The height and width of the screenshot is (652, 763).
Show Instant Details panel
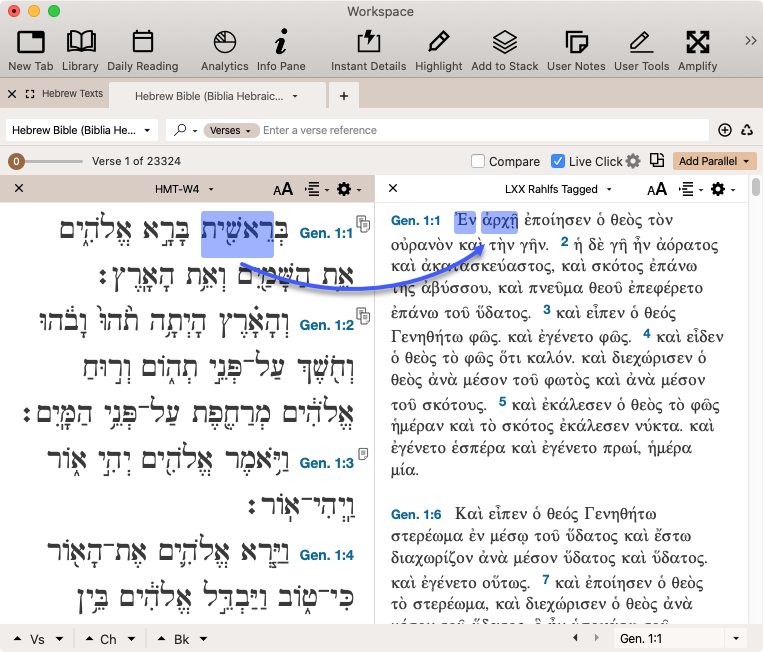[x=368, y=50]
